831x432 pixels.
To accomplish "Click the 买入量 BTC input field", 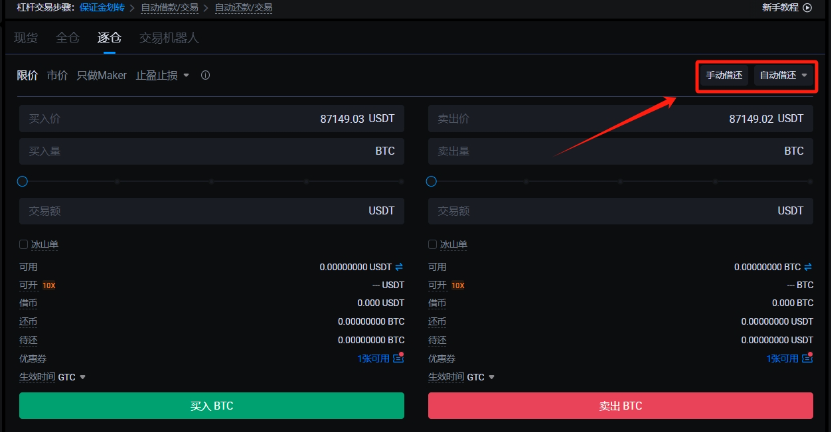I will click(211, 151).
